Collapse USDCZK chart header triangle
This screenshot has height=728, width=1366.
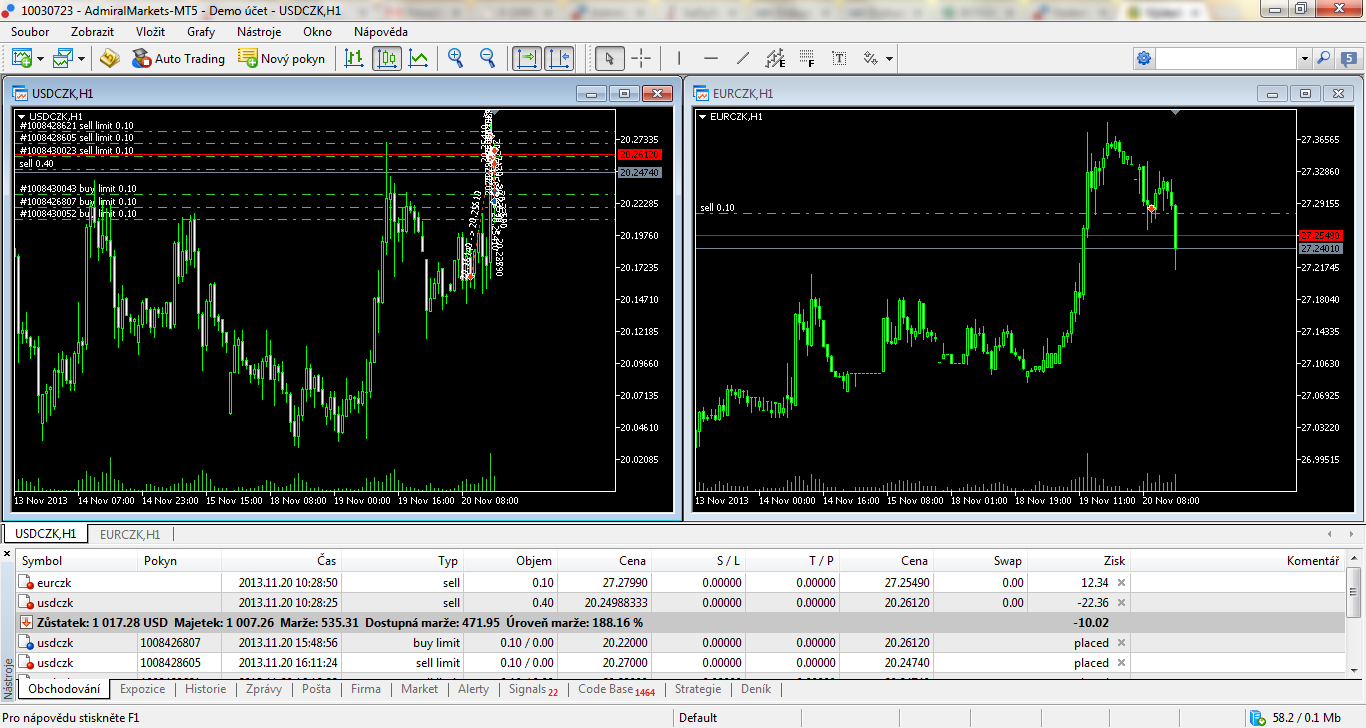[x=22, y=116]
